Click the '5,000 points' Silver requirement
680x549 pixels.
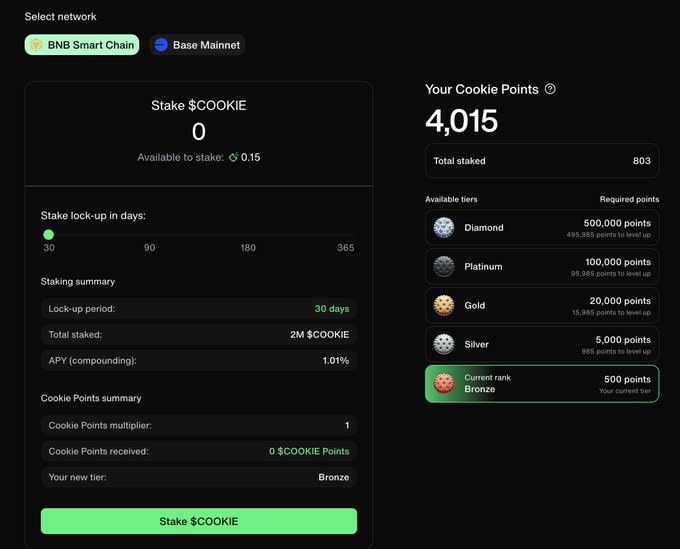[623, 340]
